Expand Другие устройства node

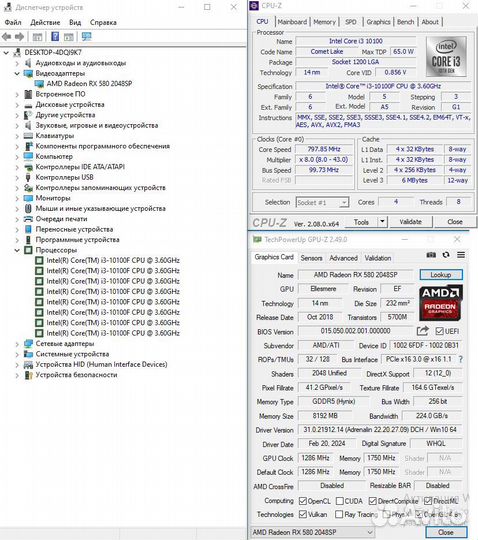pos(17,115)
